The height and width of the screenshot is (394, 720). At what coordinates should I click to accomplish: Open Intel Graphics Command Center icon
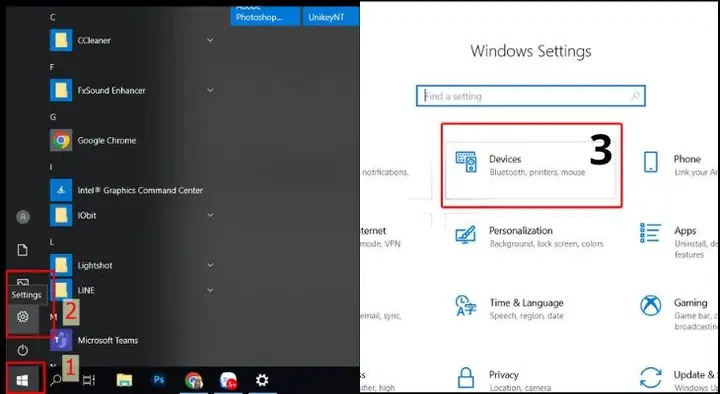click(61, 190)
